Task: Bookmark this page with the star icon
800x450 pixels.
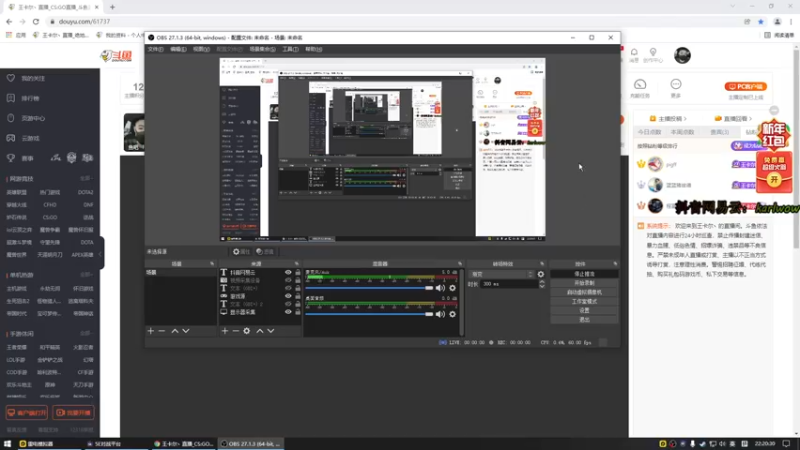Action: point(761,21)
